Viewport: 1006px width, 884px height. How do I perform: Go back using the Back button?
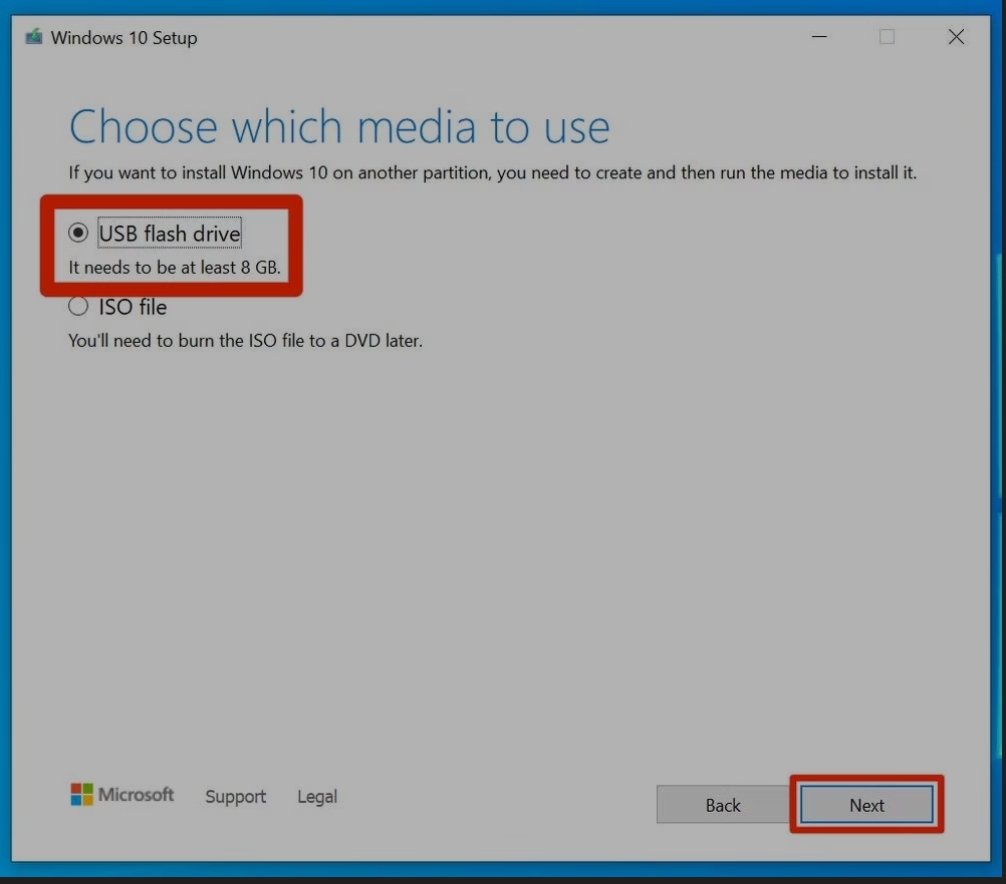click(722, 805)
